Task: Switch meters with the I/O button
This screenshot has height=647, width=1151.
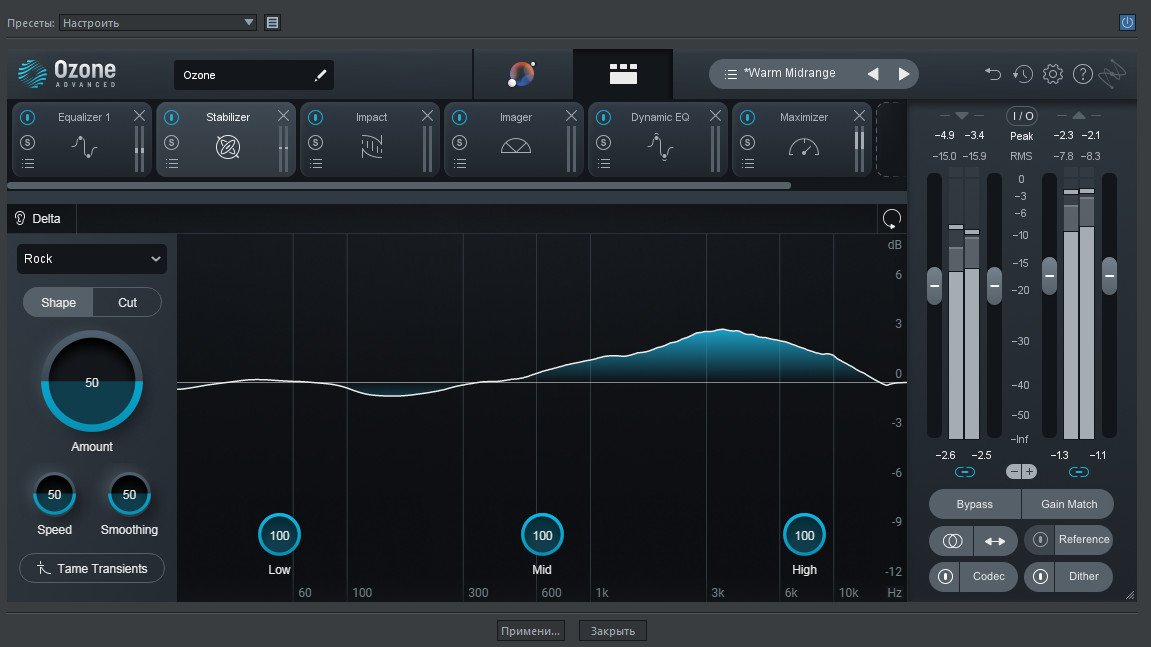Action: point(1022,116)
